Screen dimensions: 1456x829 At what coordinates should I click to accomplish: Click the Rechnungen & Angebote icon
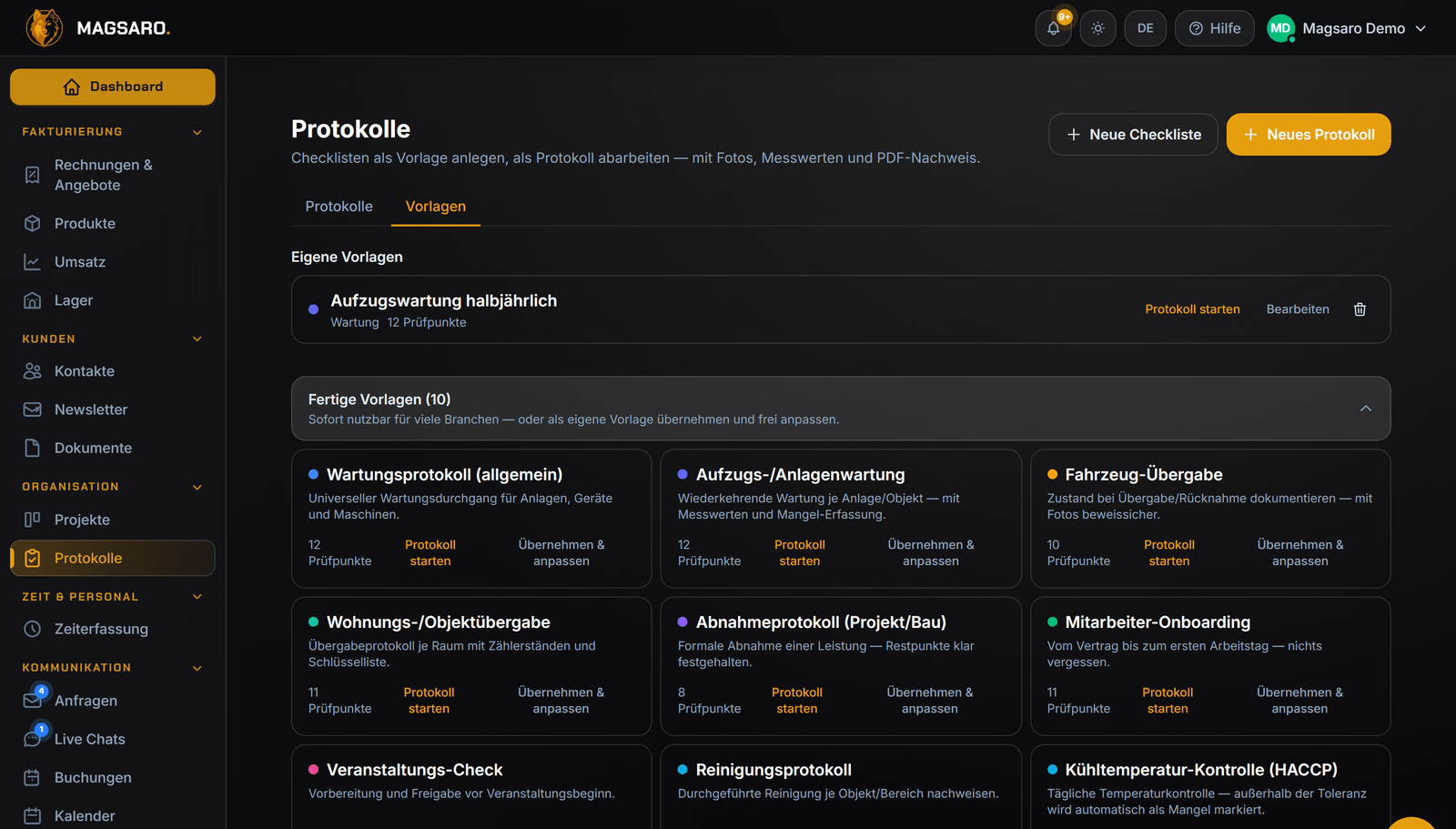point(32,175)
